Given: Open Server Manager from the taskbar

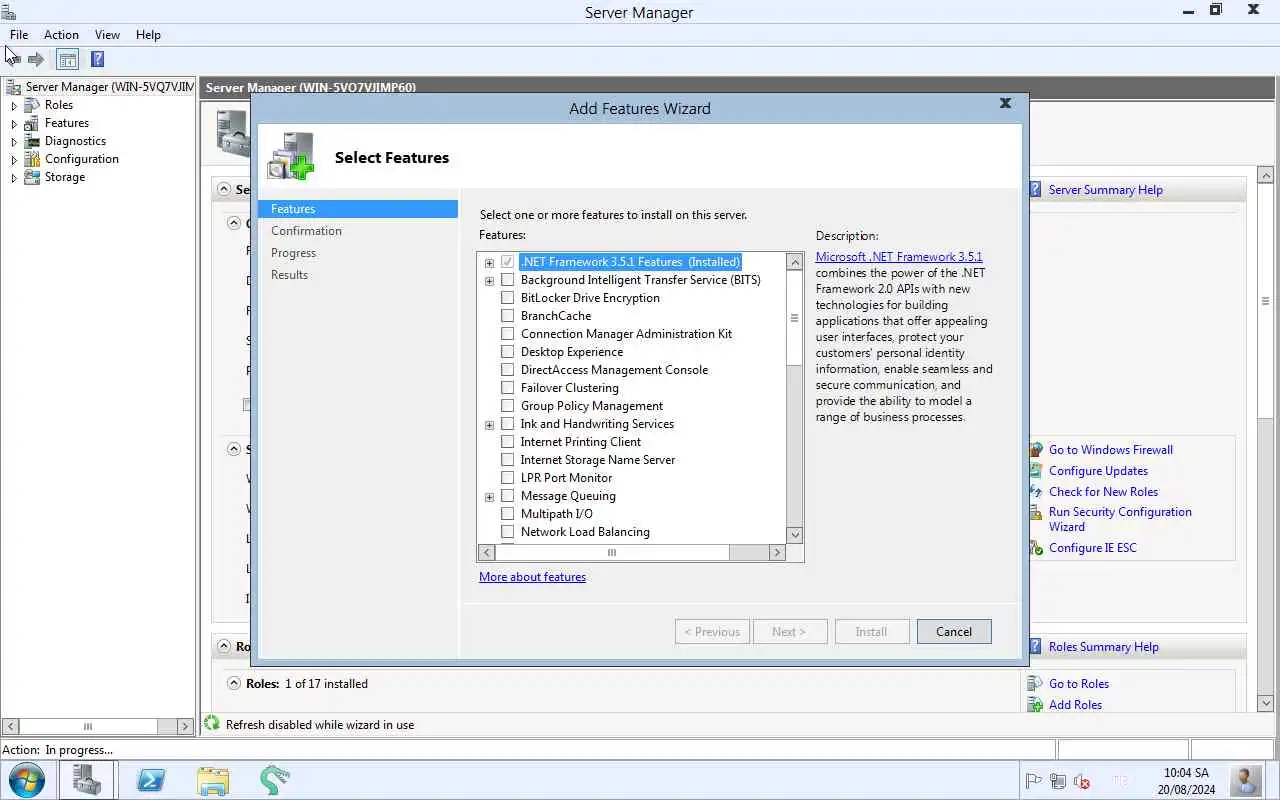Looking at the screenshot, I should point(86,780).
